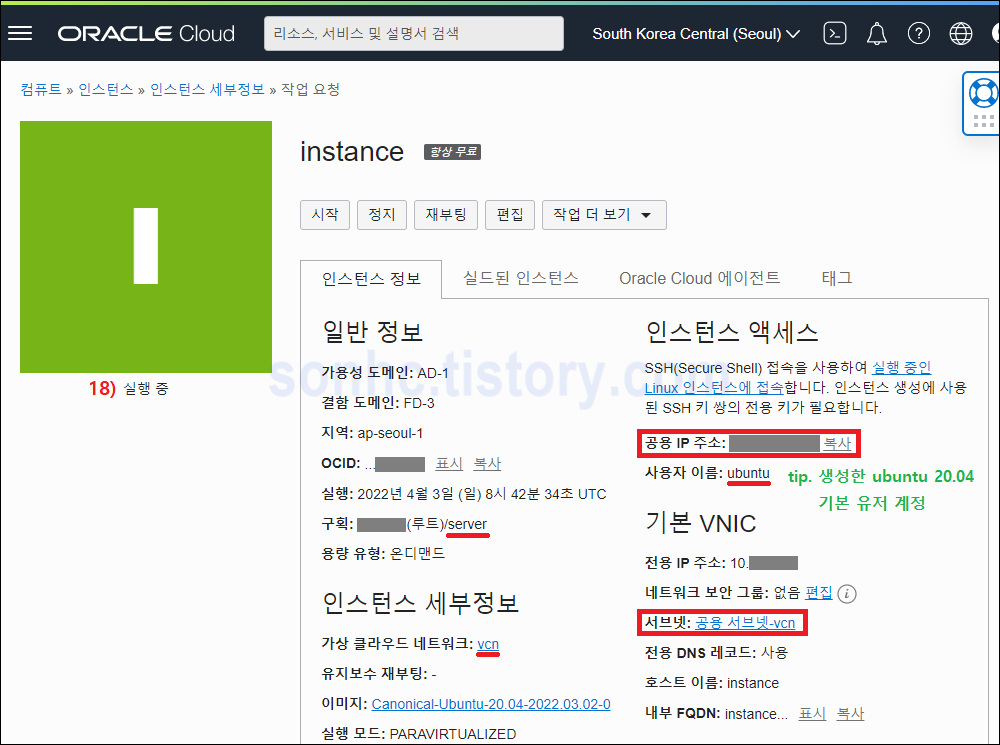Open the 공용 서브넷-vcn subnet link
The width and height of the screenshot is (1000, 745).
tap(745, 623)
